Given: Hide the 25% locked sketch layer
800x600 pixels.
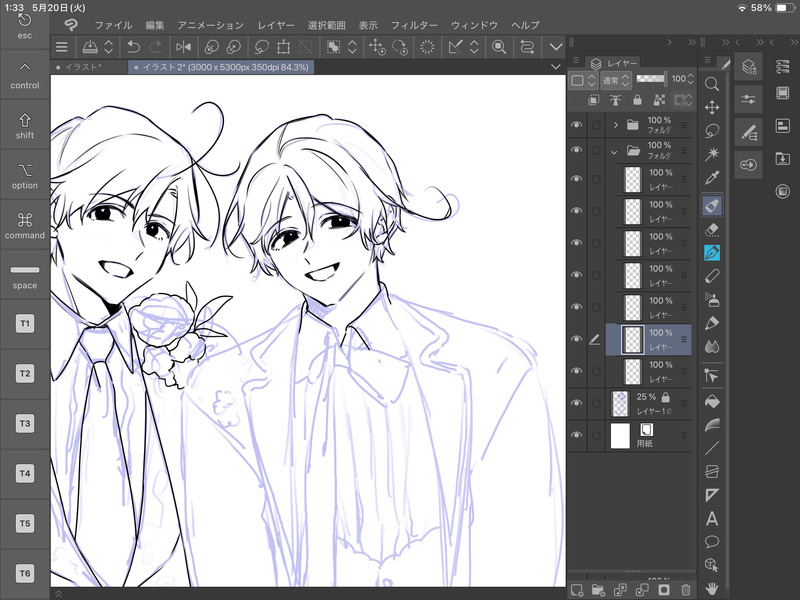Looking at the screenshot, I should (577, 403).
